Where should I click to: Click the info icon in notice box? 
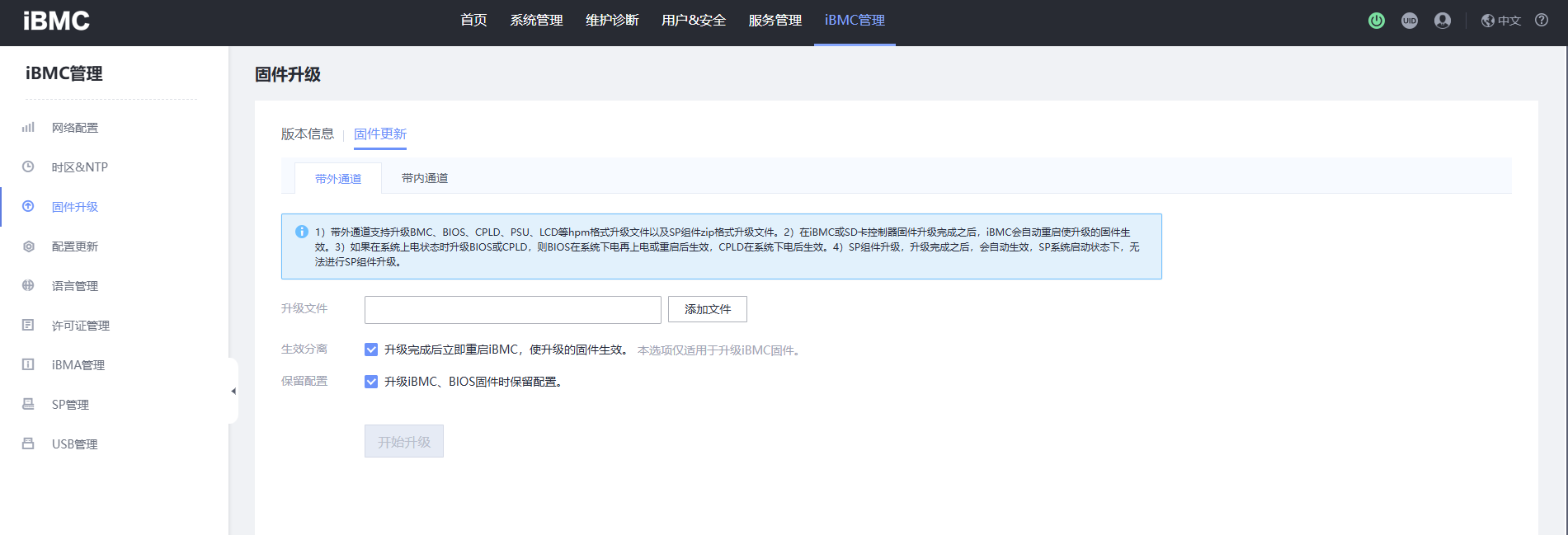pyautogui.click(x=302, y=232)
